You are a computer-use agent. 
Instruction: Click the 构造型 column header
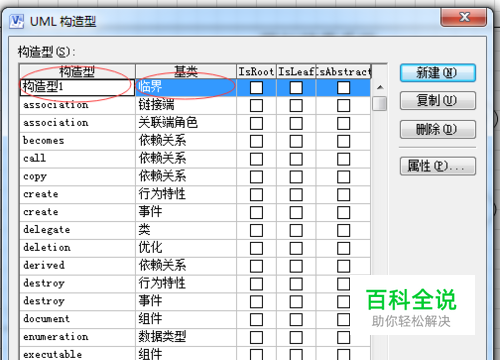coord(77,71)
